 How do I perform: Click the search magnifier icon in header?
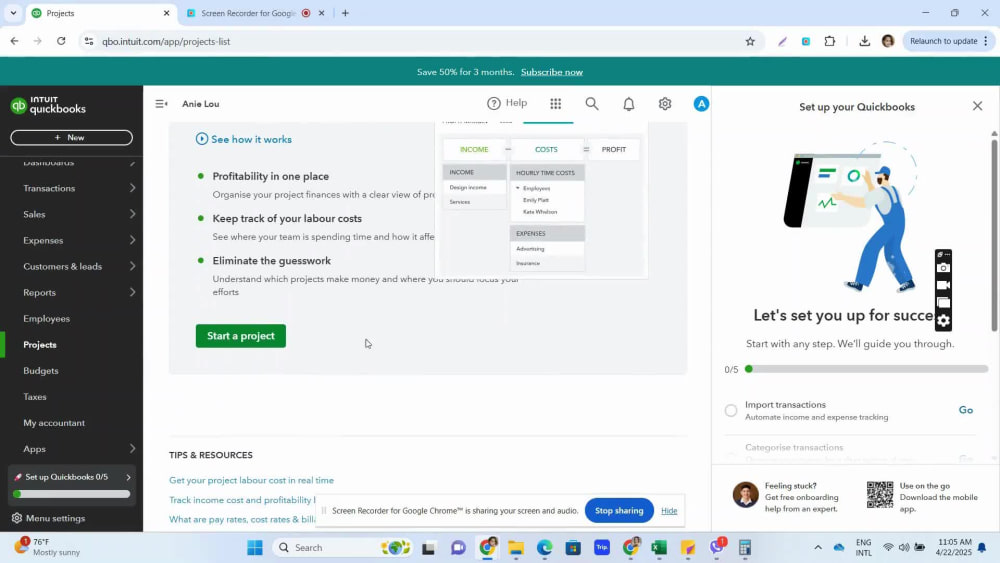coord(592,104)
